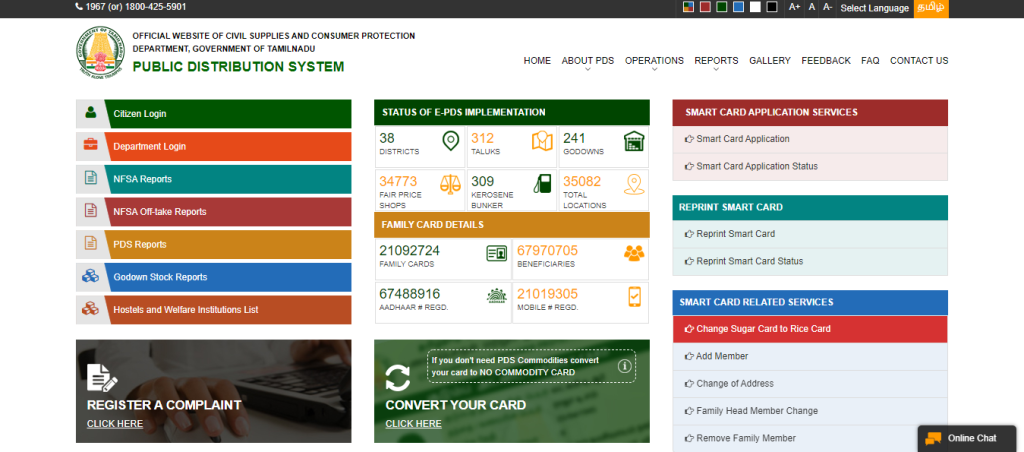Click the Online Chat speech bubble icon

click(x=933, y=438)
